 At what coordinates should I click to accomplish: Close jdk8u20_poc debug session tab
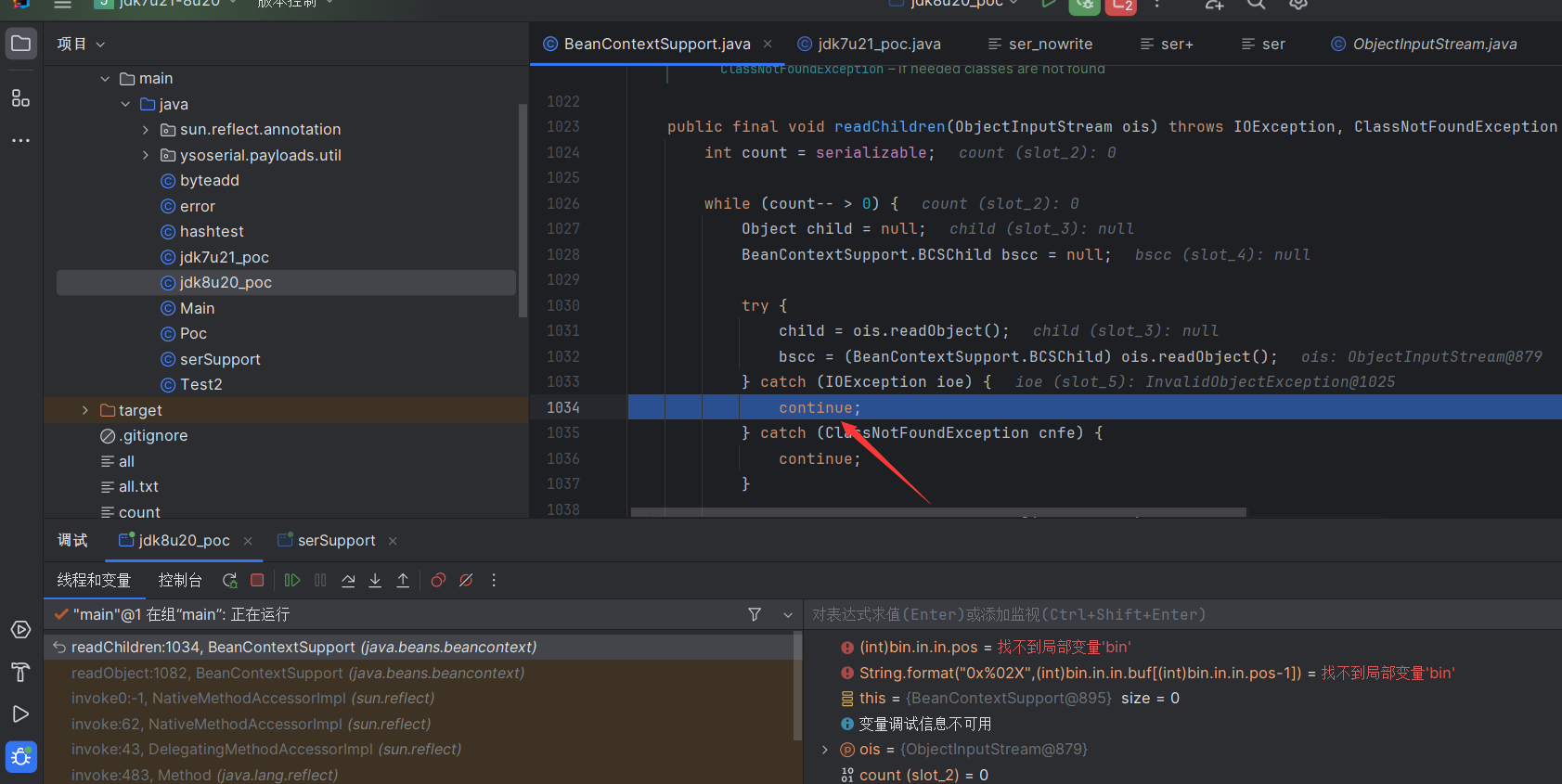[248, 541]
